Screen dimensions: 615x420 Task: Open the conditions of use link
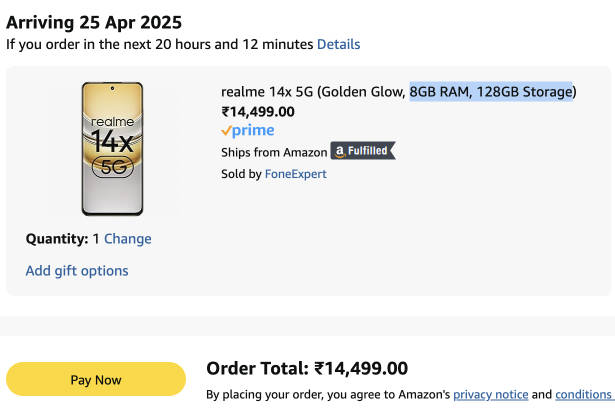click(583, 395)
